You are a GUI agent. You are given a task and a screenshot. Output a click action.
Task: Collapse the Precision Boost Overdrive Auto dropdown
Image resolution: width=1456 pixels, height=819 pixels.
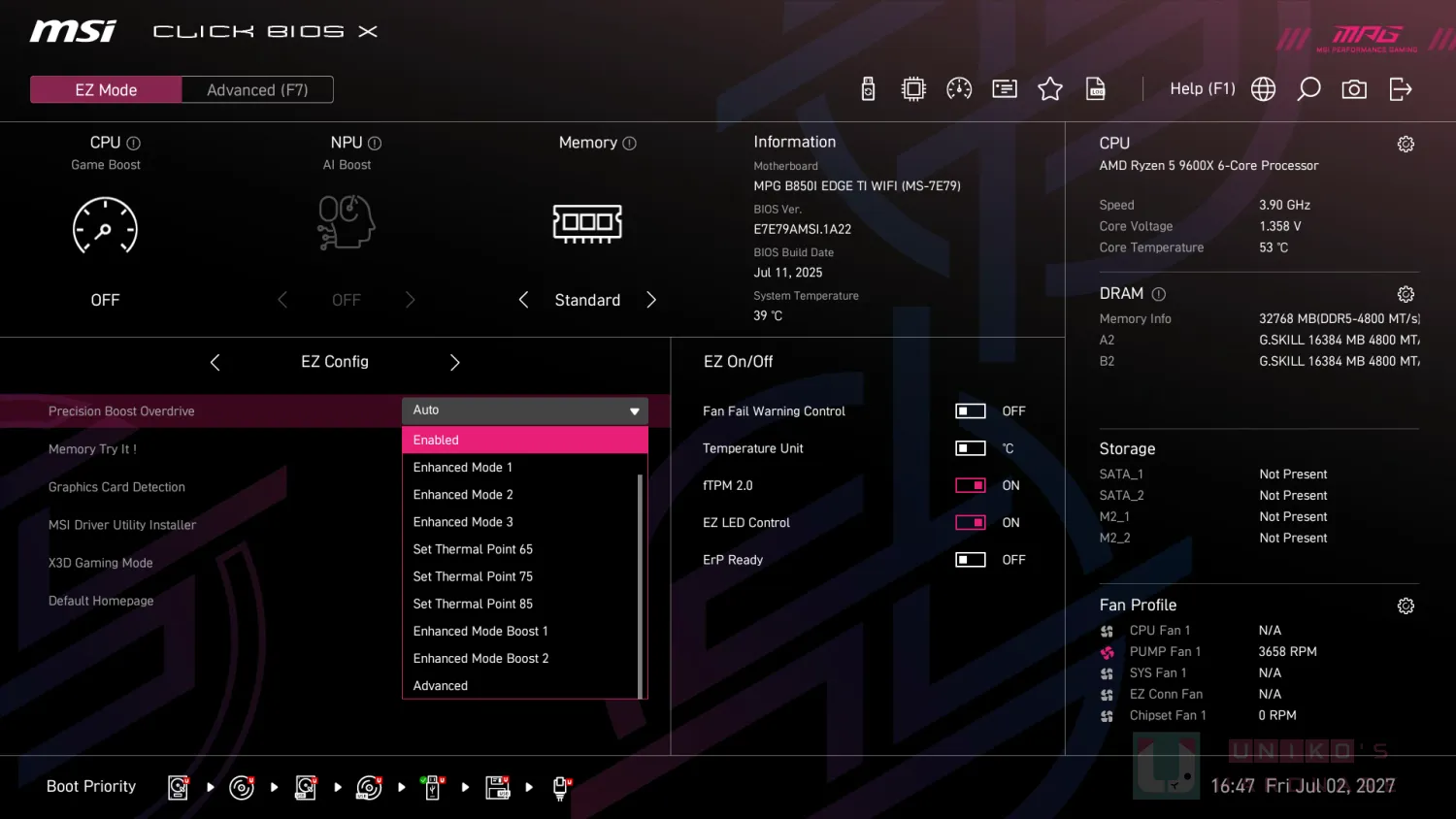[525, 410]
